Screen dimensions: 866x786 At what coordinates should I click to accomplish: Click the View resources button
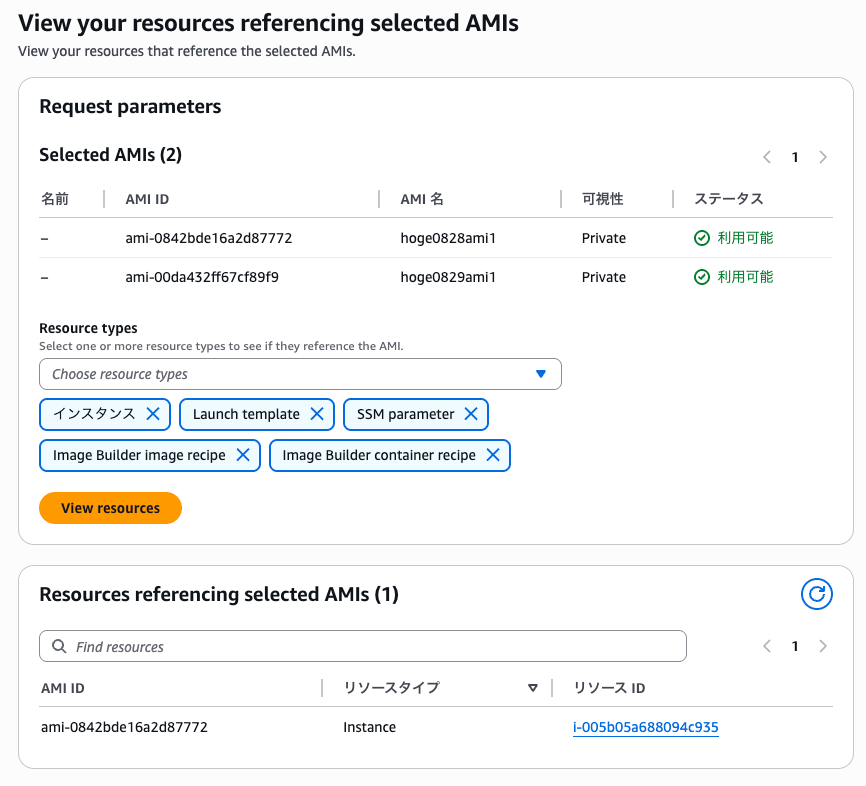110,508
